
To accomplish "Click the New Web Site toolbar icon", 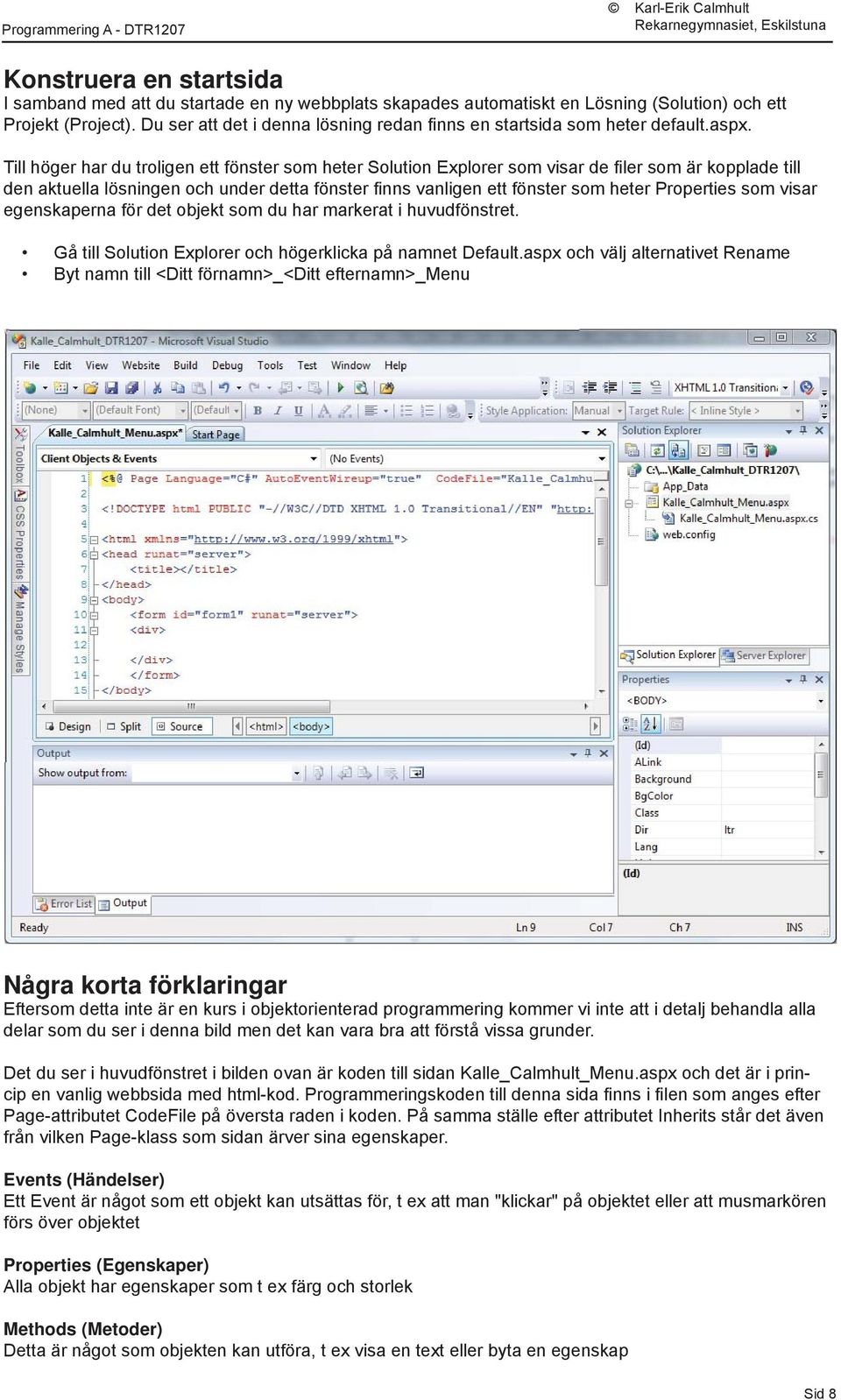I will (32, 387).
